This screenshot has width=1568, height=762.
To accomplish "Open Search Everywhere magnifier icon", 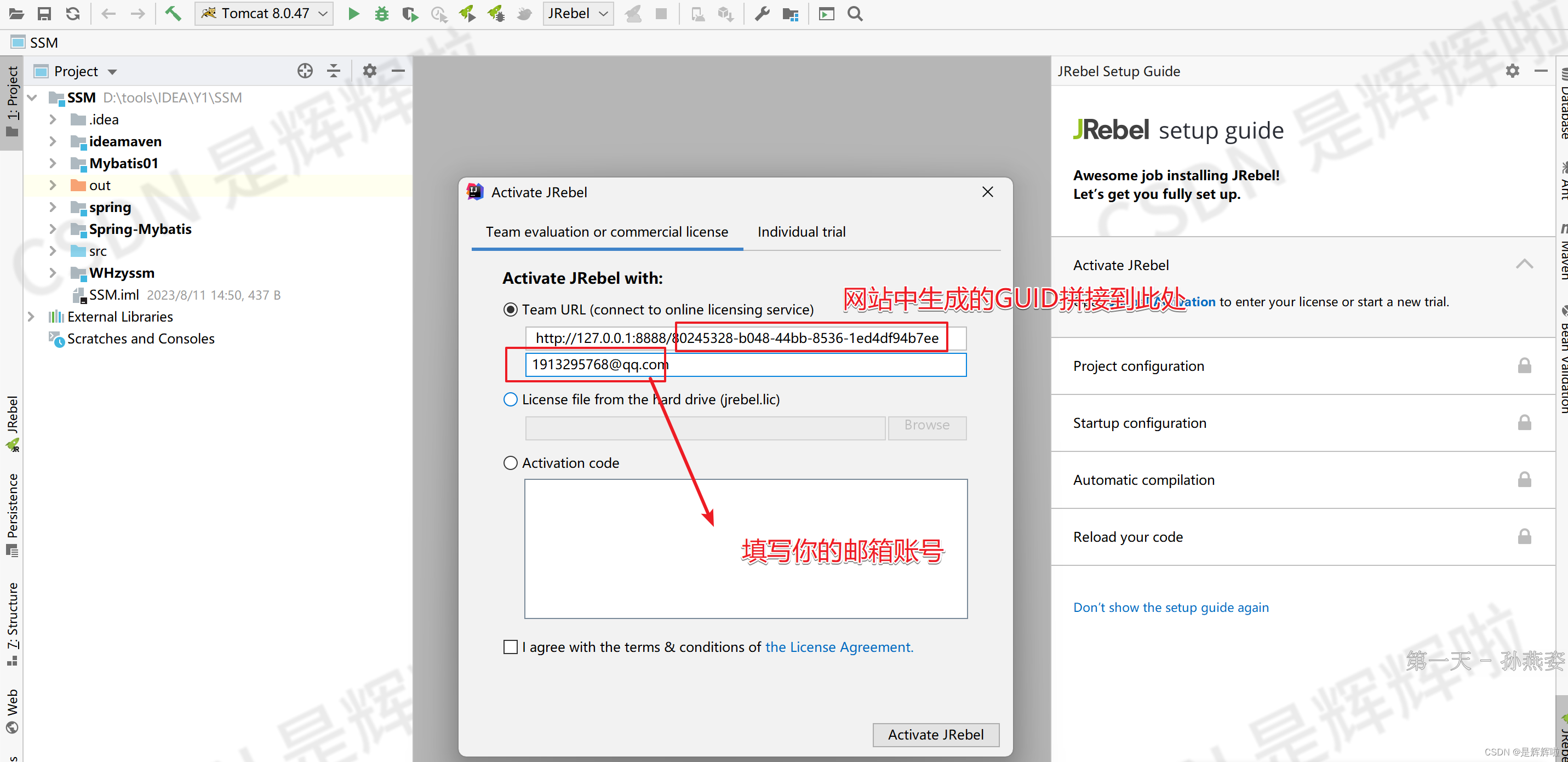I will tap(855, 13).
